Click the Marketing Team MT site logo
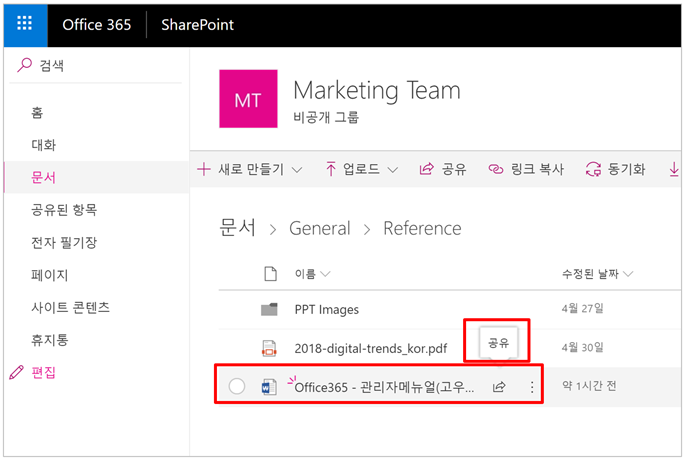This screenshot has width=686, height=460. (x=247, y=101)
